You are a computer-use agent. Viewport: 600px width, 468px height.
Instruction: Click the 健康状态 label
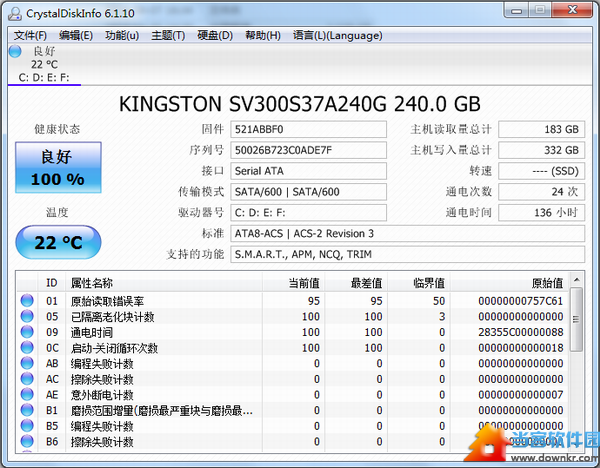click(x=57, y=129)
